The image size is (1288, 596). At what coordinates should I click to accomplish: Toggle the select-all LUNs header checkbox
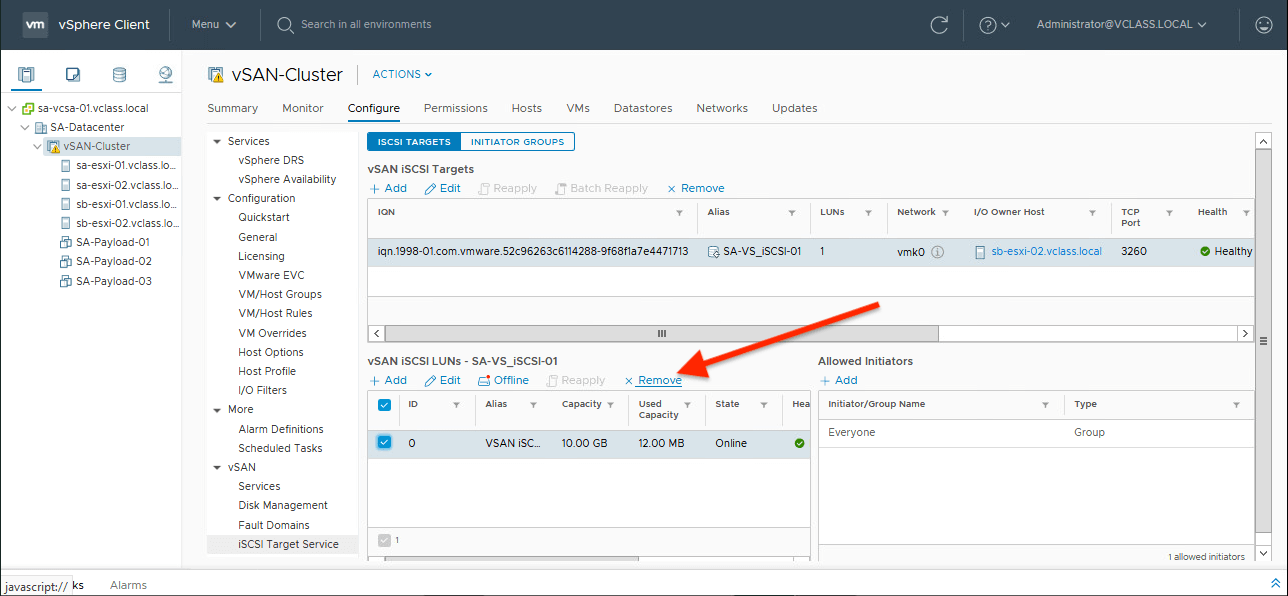[x=384, y=405]
